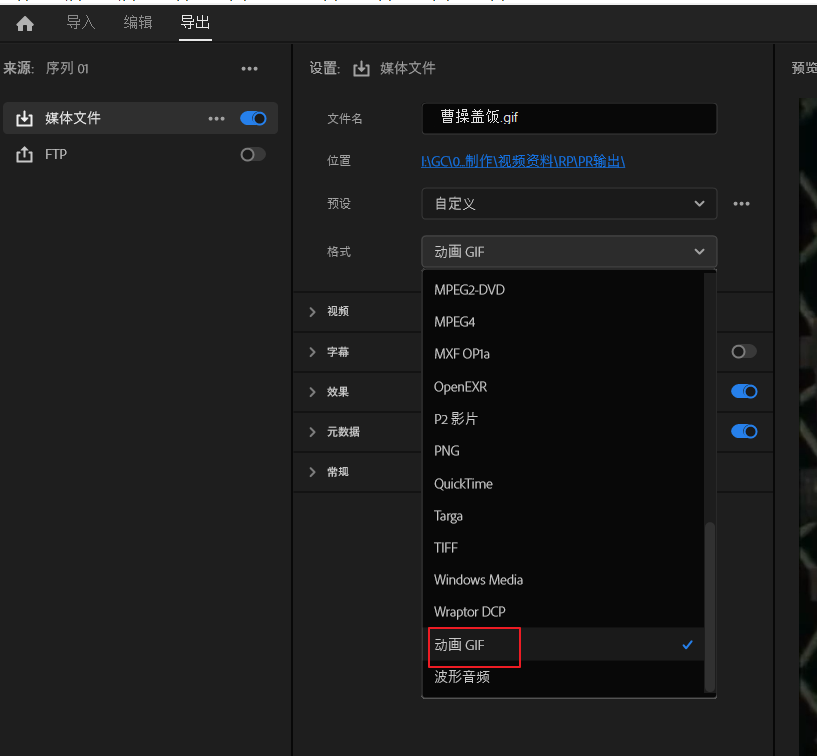Select QuickTime from format list
The height and width of the screenshot is (756, 817).
pyautogui.click(x=463, y=484)
